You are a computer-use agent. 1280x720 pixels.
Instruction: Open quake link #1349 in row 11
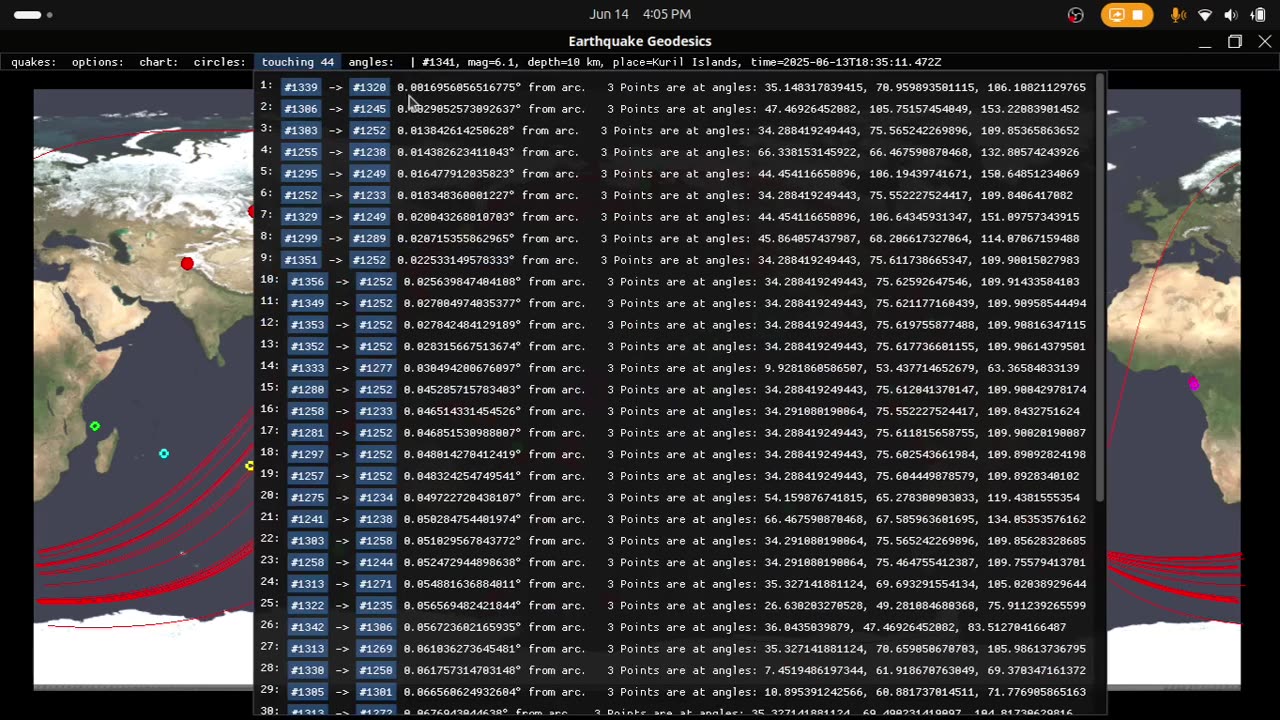307,304
